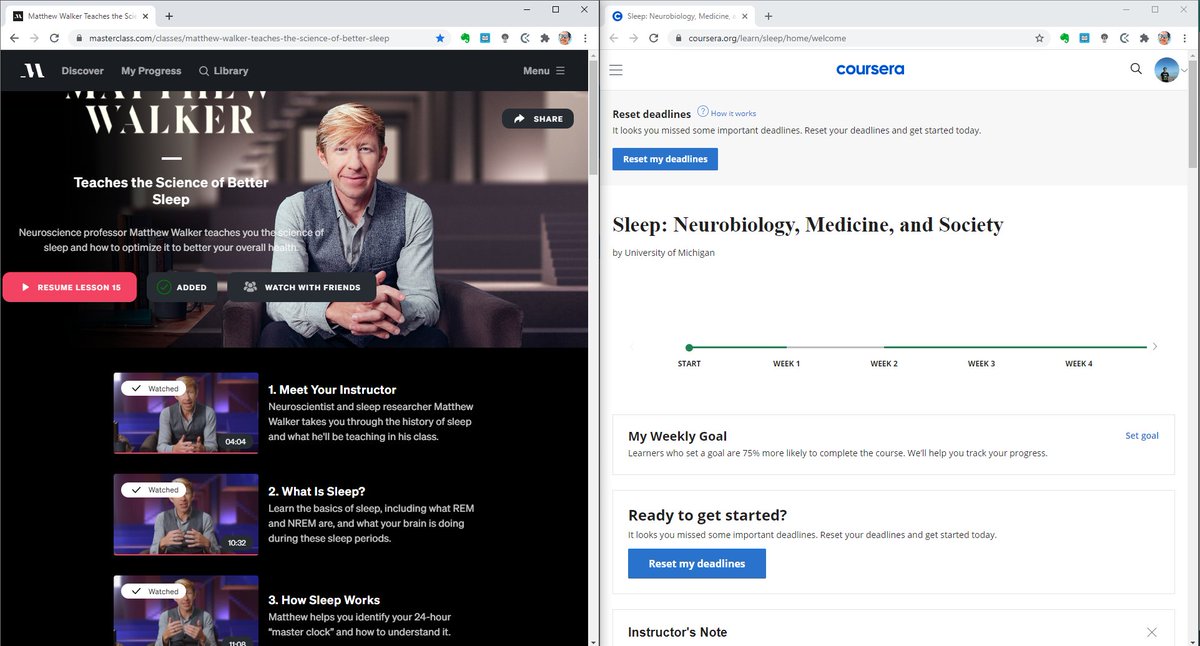The image size is (1200, 646).
Task: Open lesson 1 Meet Your Instructor thumbnail
Action: click(x=186, y=413)
